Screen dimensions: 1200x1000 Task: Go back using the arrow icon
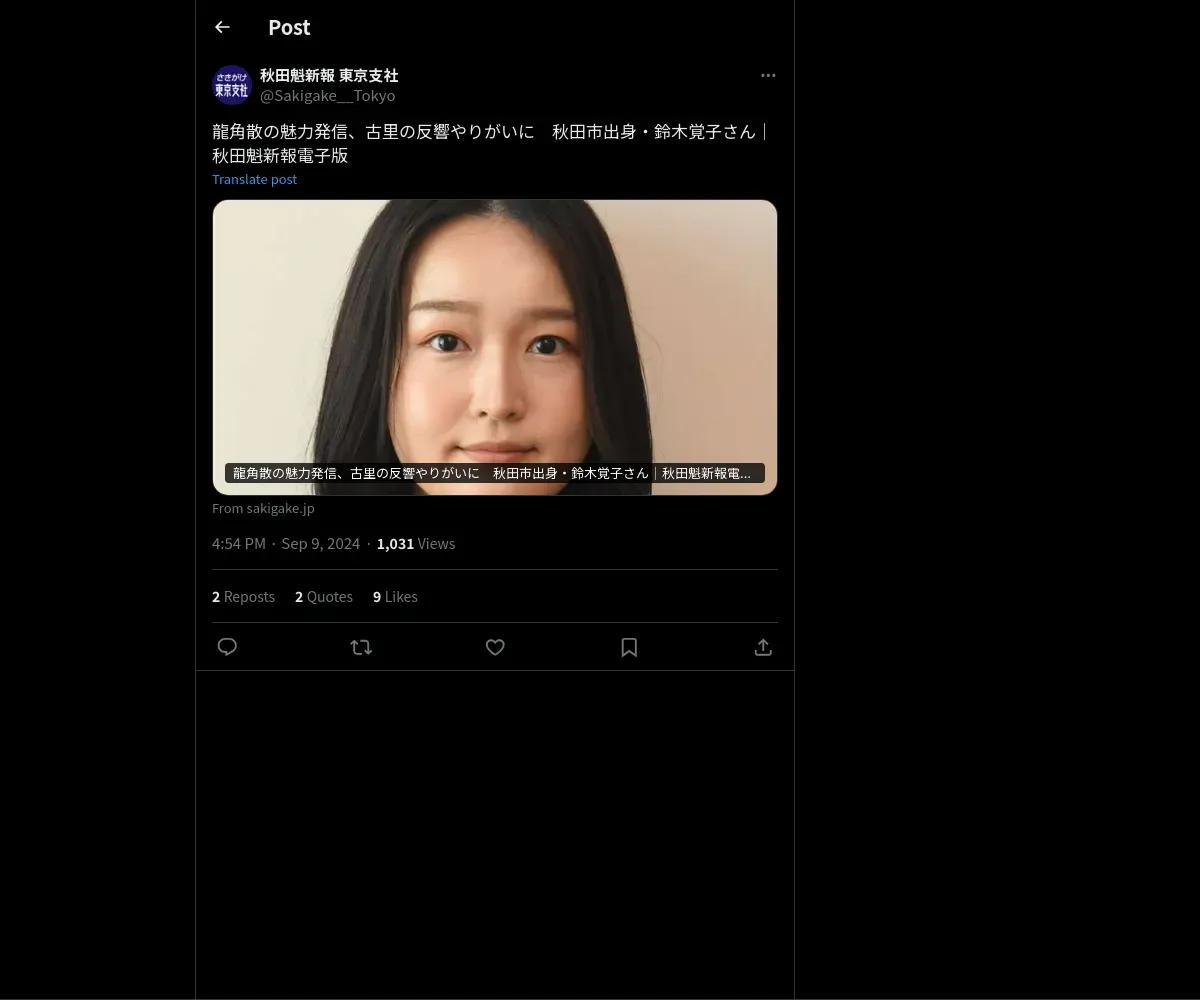click(222, 27)
